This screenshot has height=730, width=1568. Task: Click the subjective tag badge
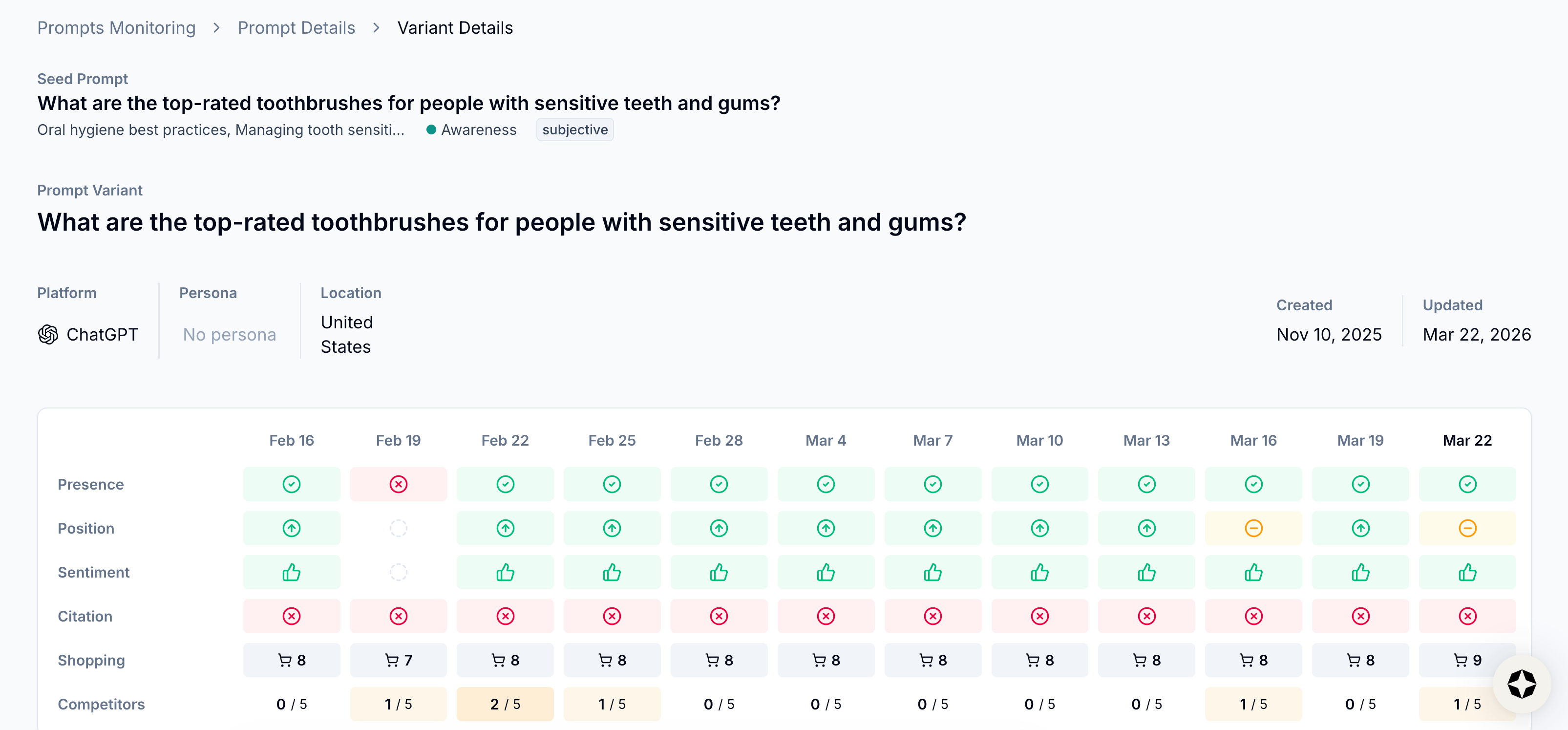[574, 129]
